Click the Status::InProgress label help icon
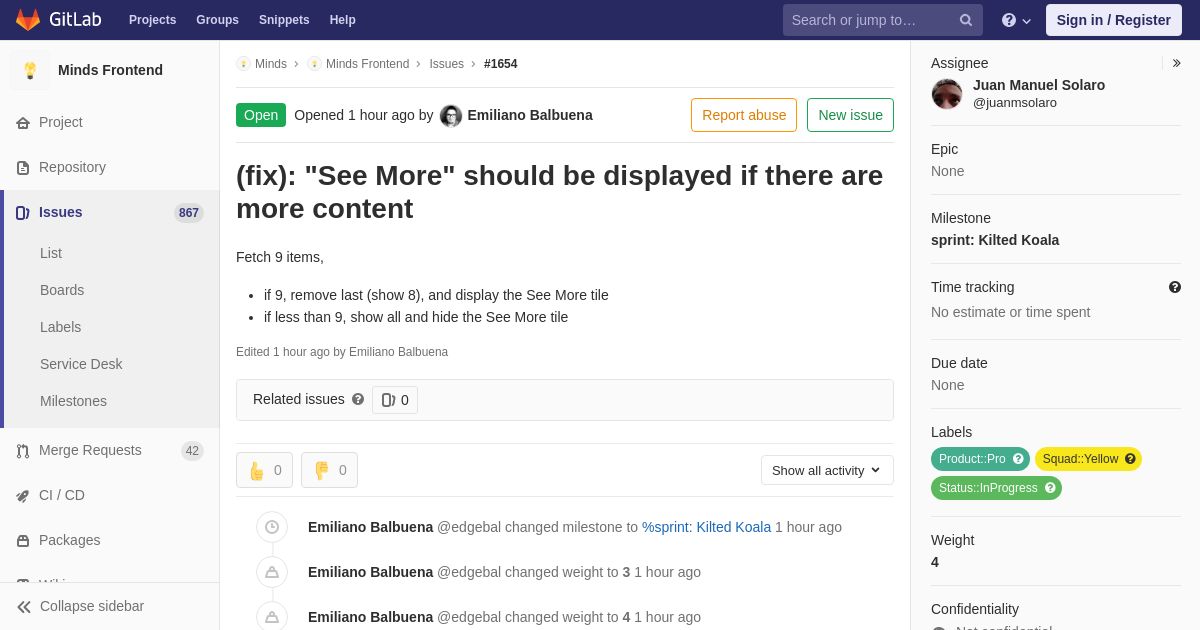Viewport: 1200px width, 630px height. [x=1050, y=488]
